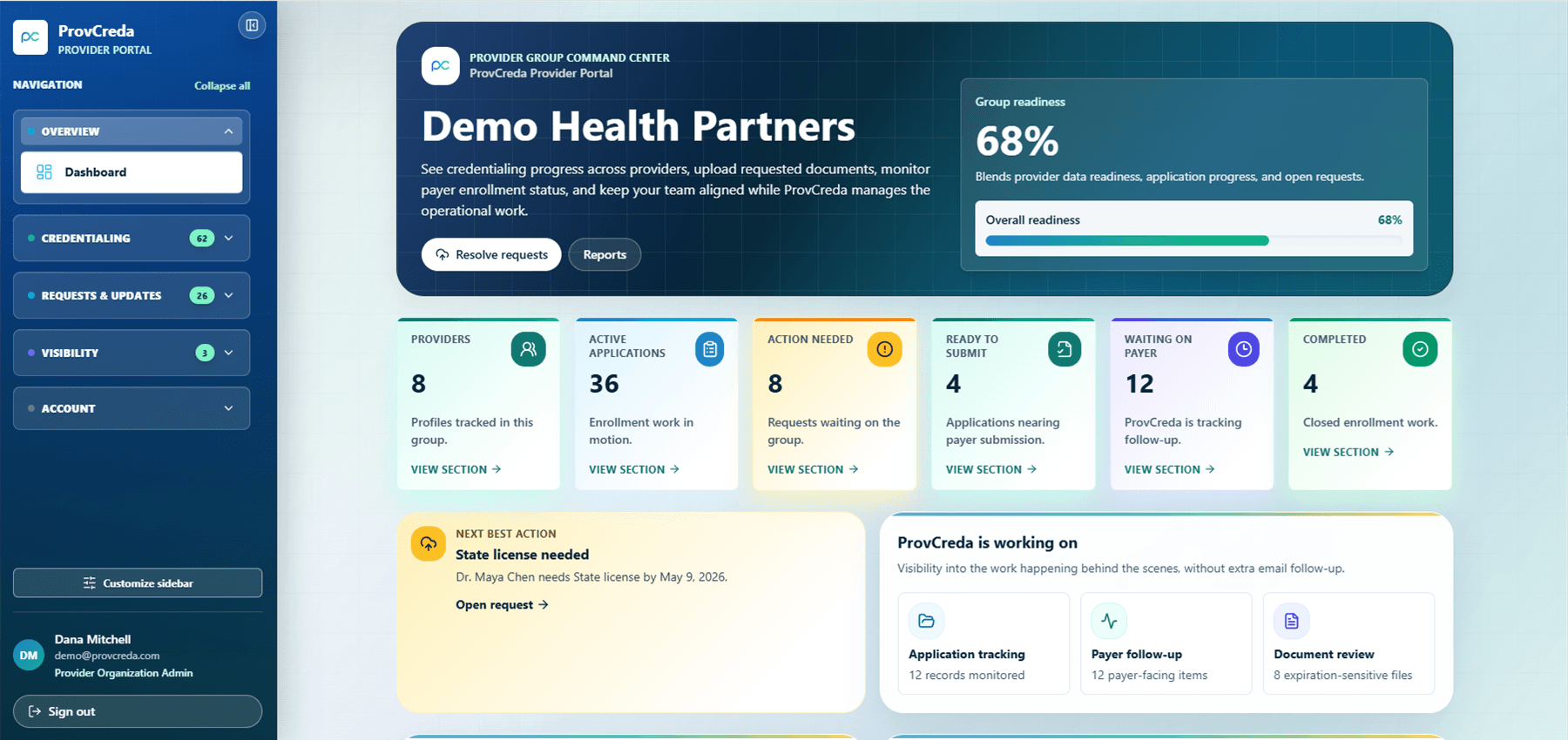Click the Active Applications clipboard icon
Screen dimensions: 1568x740
click(710, 349)
